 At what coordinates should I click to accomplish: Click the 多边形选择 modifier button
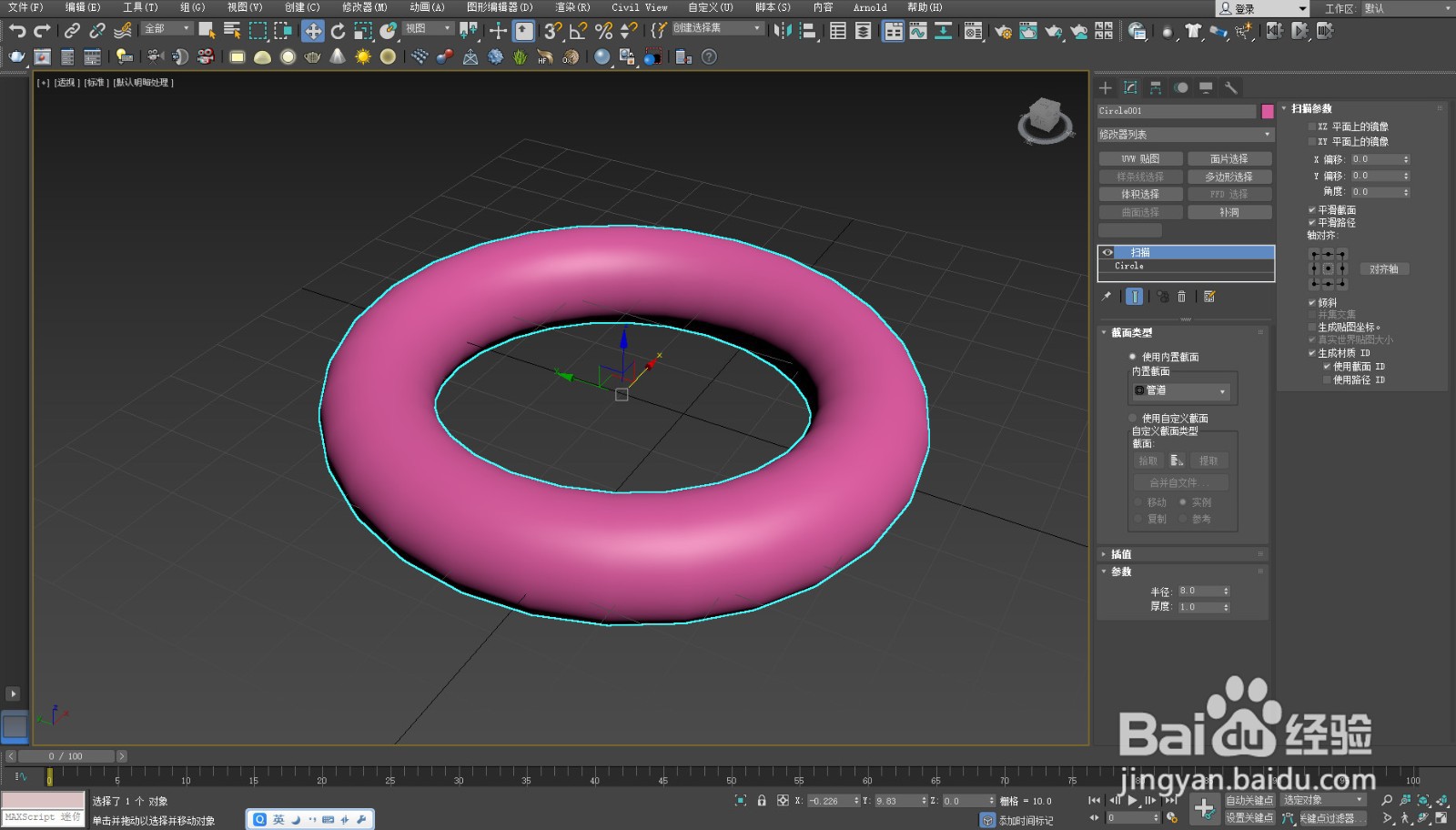(1229, 177)
